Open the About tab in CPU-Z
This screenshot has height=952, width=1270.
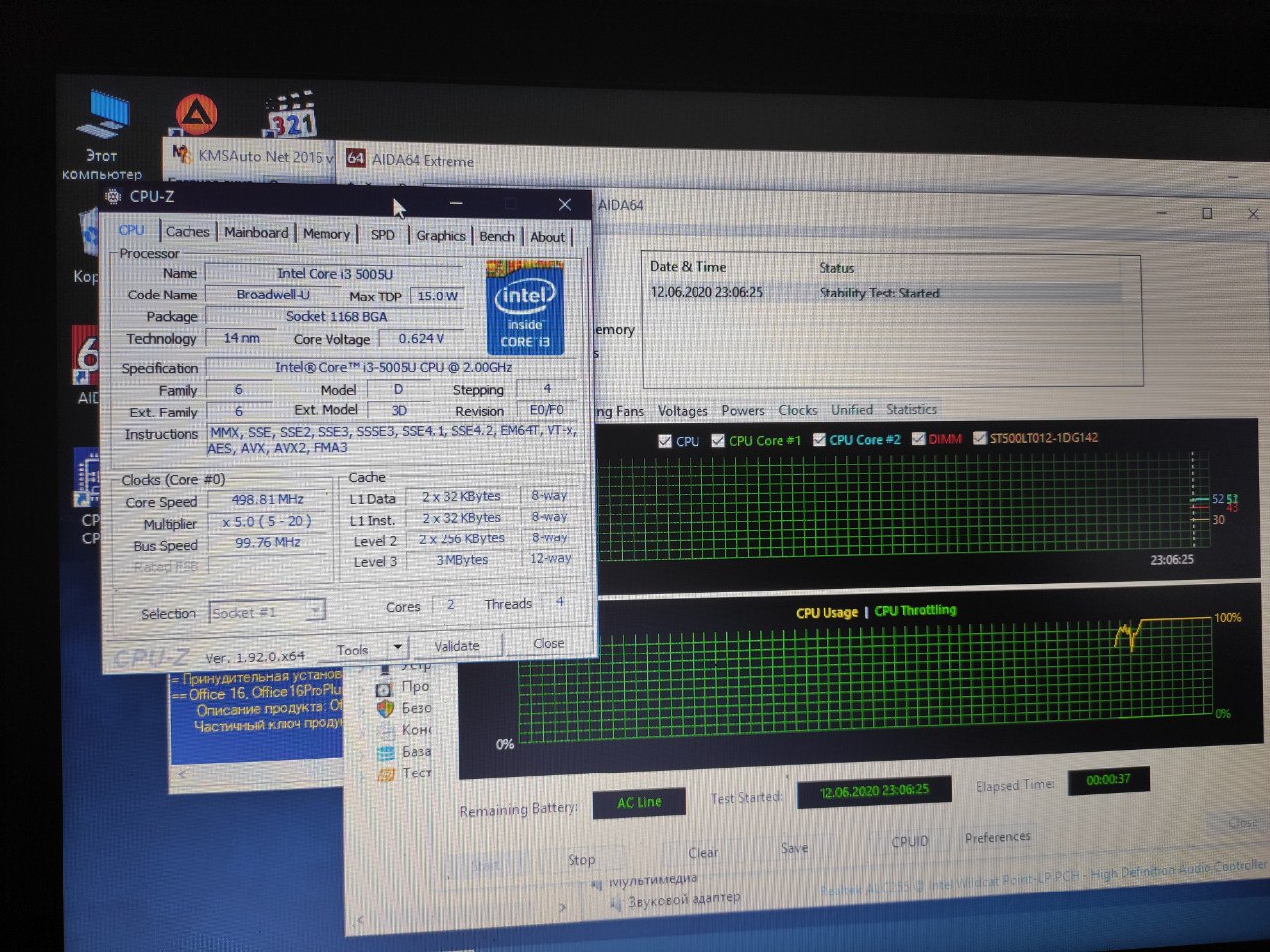pos(547,237)
